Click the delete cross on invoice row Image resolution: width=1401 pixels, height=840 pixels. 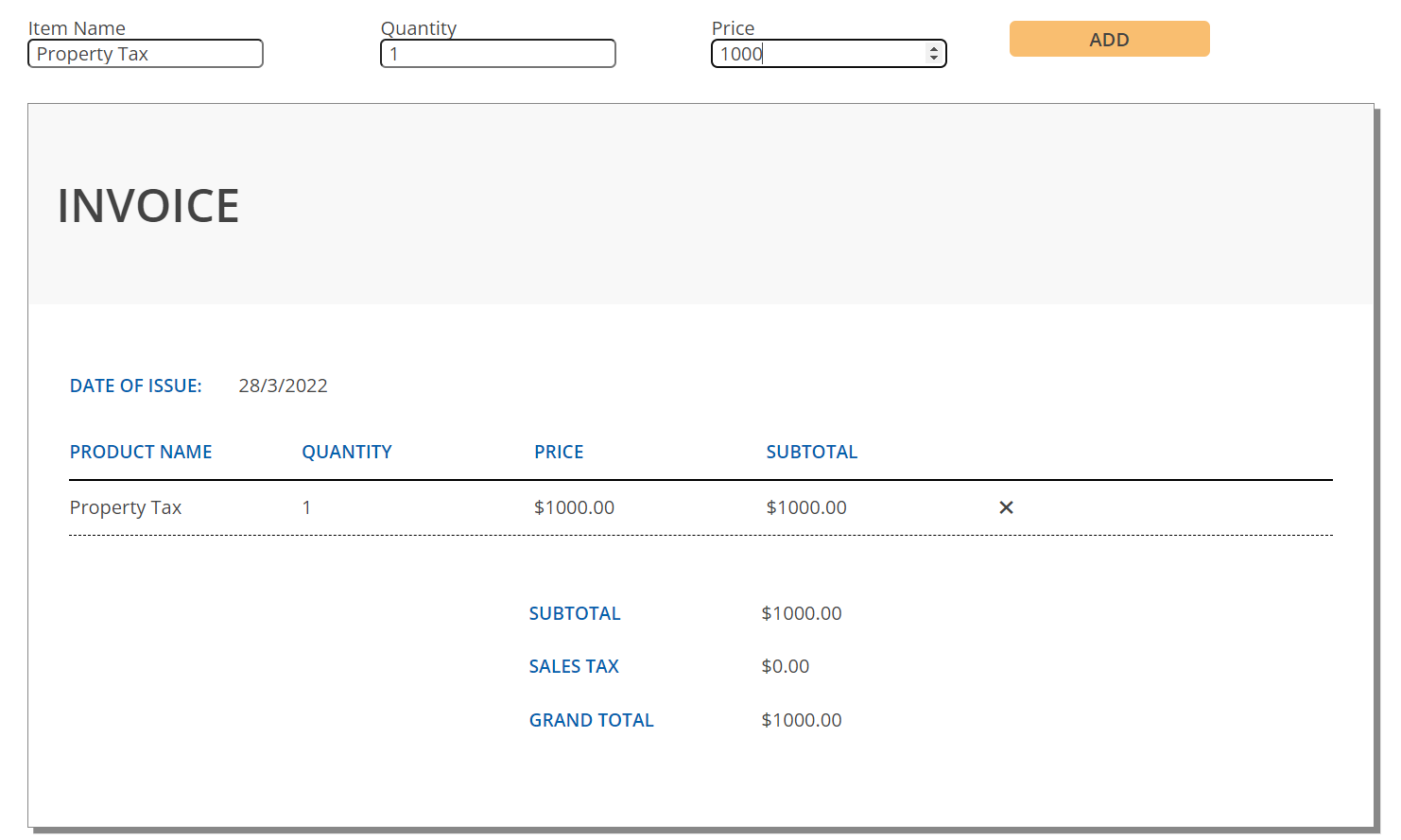click(1005, 507)
